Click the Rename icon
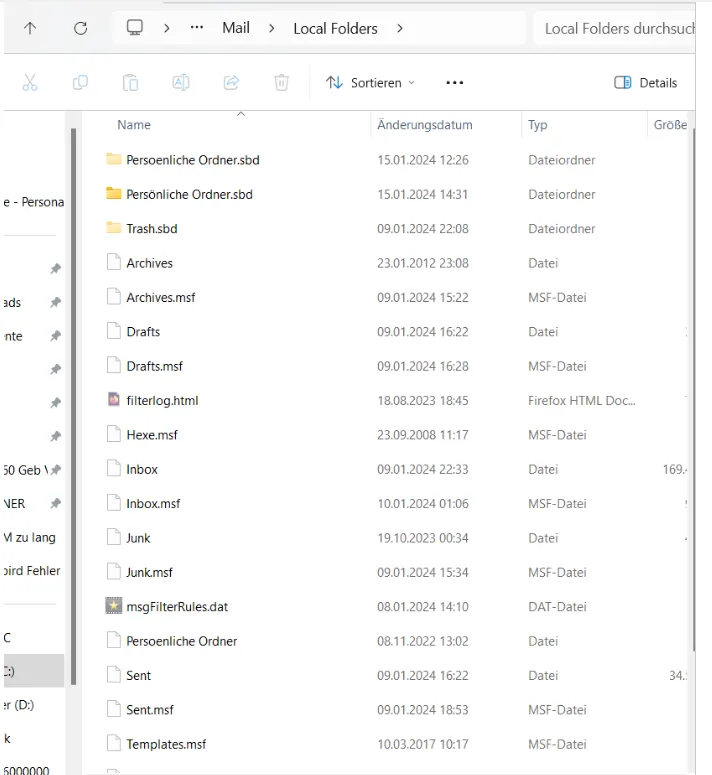The image size is (712, 775). pos(181,83)
